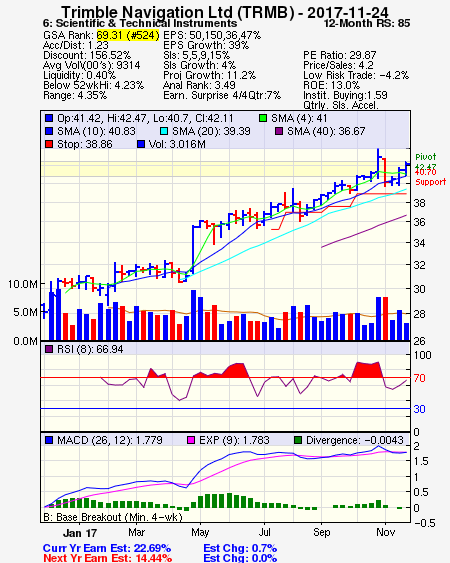
Task: Click the Curr Yr Earn Est text
Action: (x=107, y=548)
